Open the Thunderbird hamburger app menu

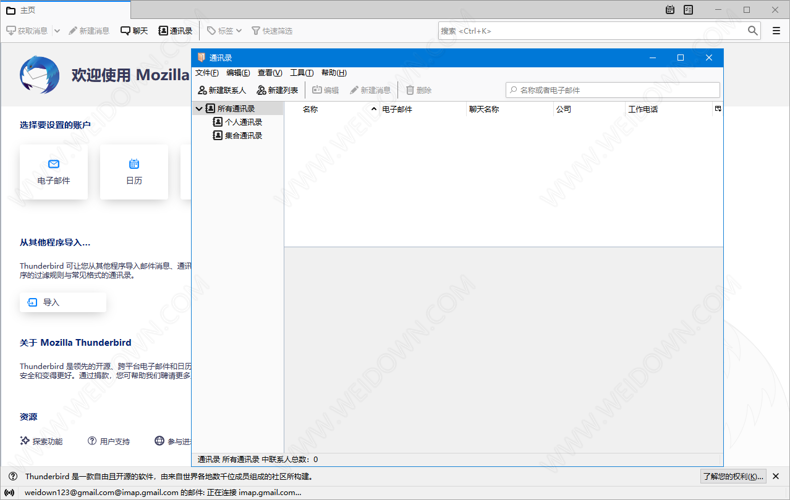(776, 31)
